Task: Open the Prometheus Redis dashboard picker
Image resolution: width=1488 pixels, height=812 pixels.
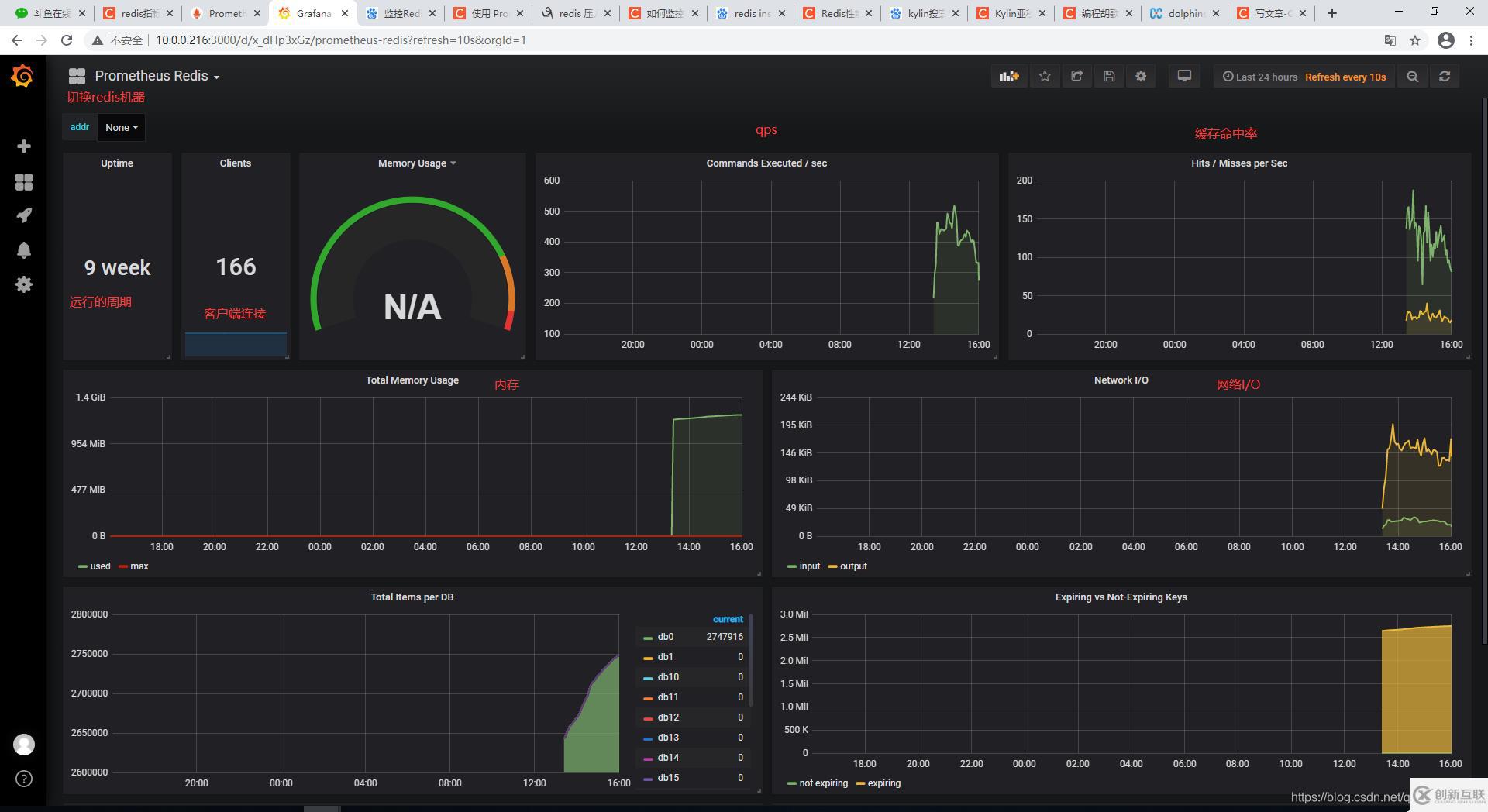Action: click(156, 76)
